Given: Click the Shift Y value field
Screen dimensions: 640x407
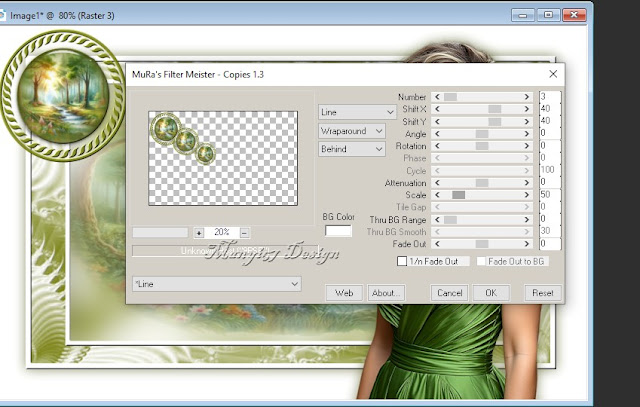Looking at the screenshot, I should (x=550, y=121).
